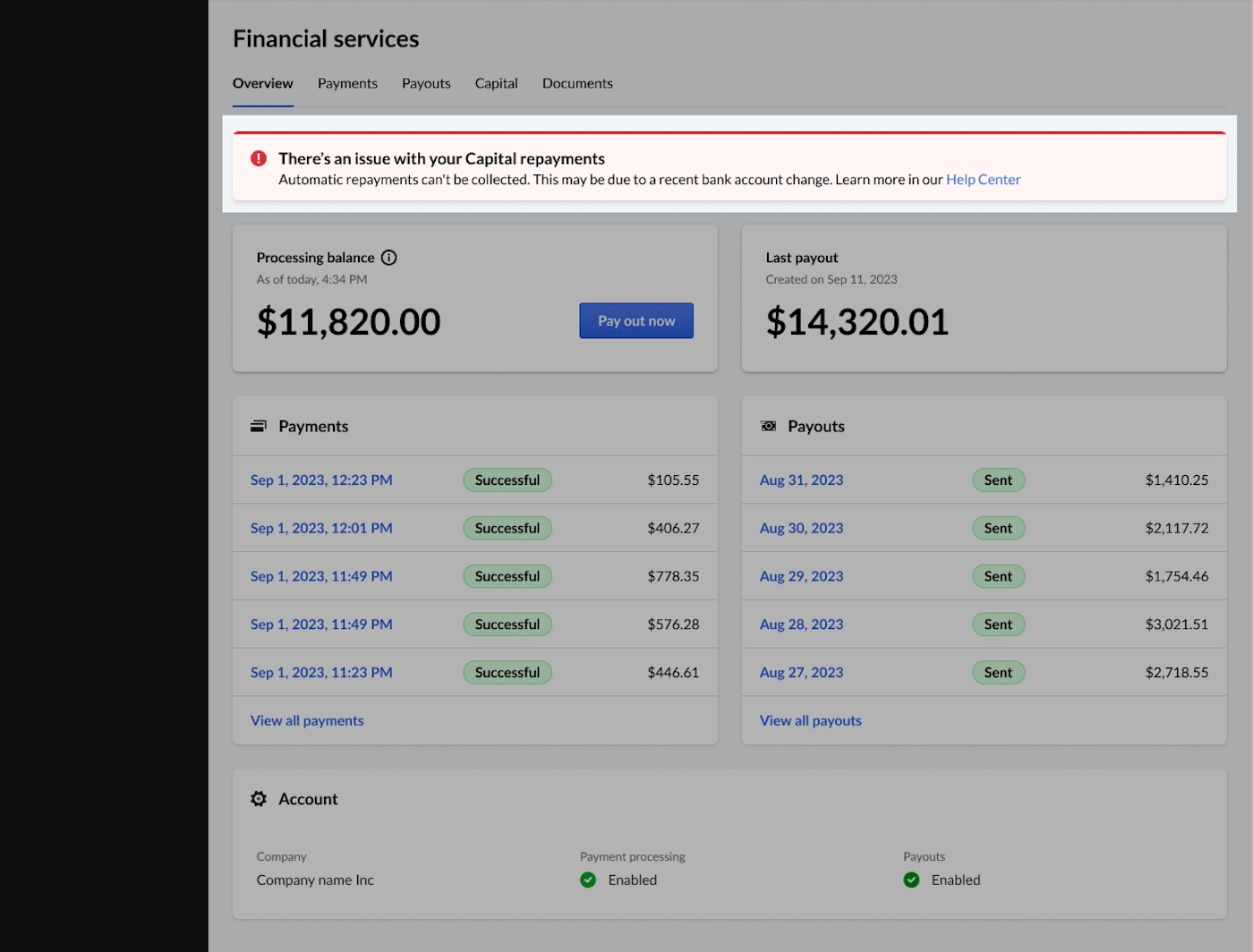Click the card icon next to Payments heading
Screen dimensions: 1253x952
point(259,426)
